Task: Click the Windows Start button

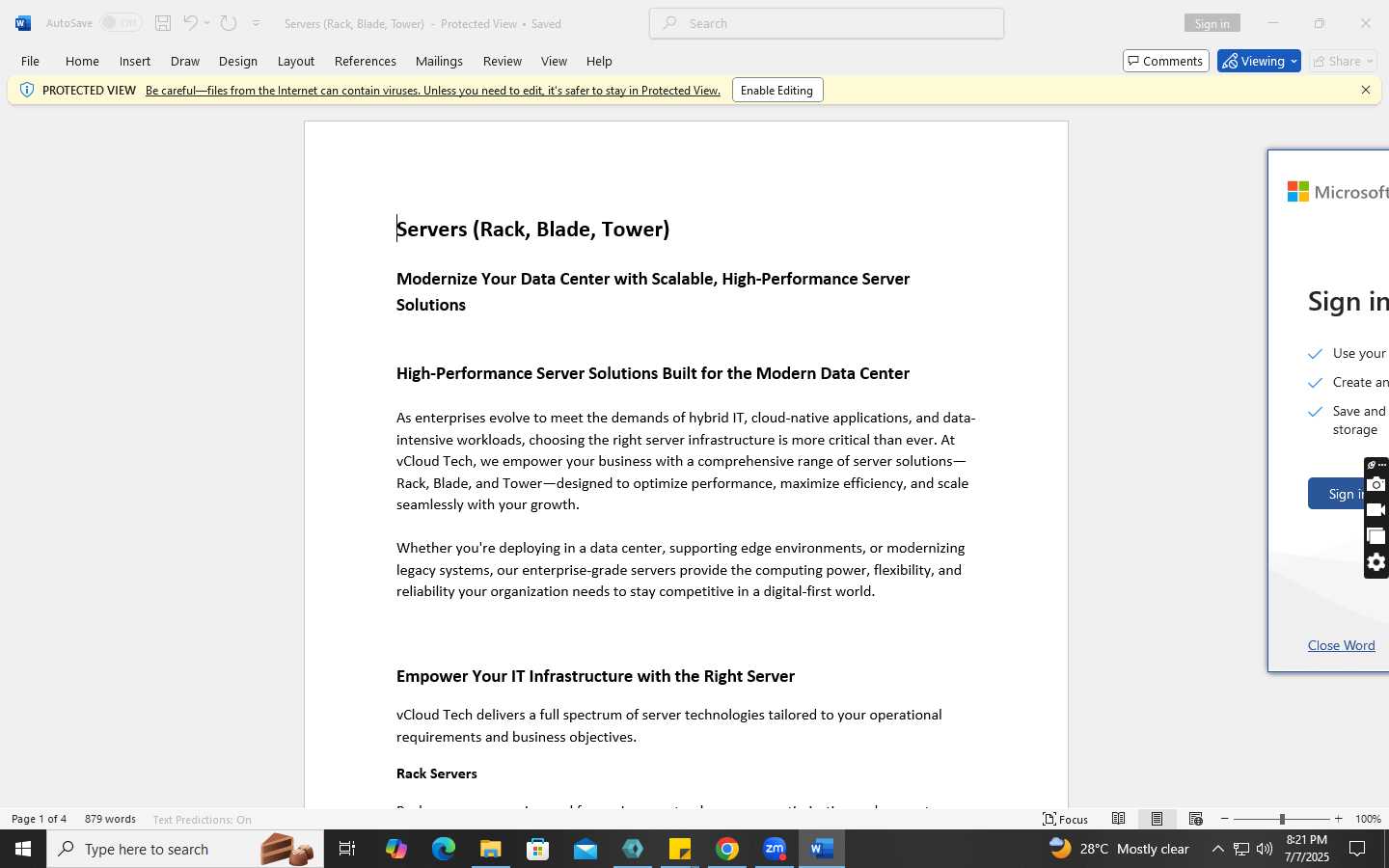Action: [x=23, y=849]
